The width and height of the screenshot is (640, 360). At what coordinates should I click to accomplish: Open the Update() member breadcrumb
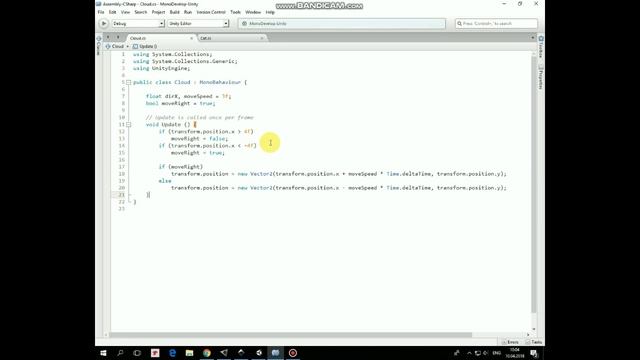[145, 47]
